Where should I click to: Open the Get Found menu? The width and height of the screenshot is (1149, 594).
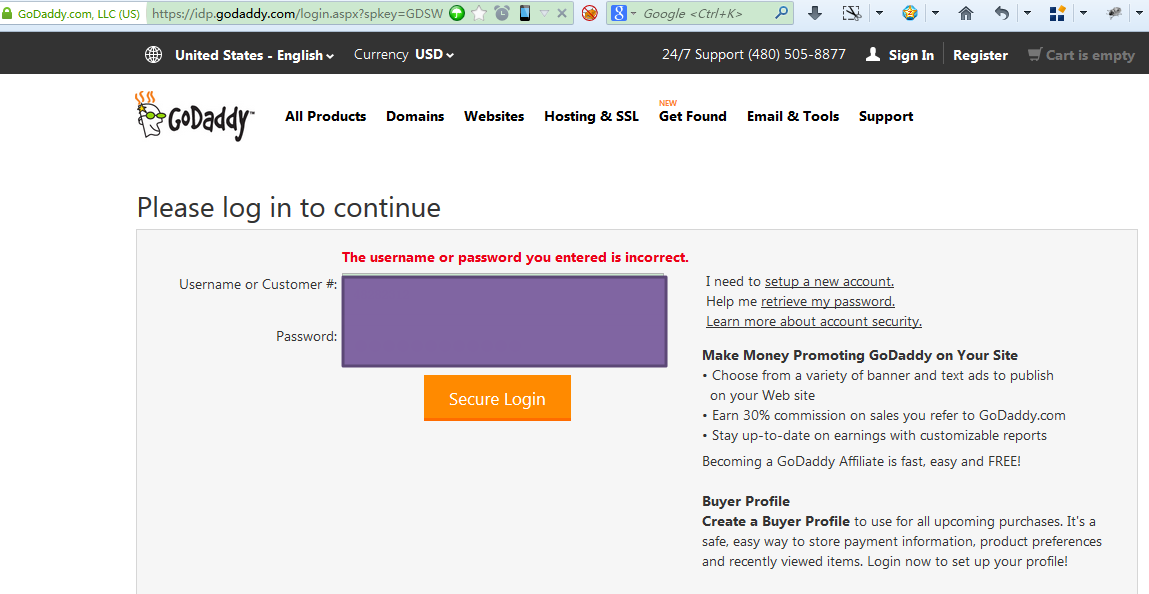click(692, 116)
